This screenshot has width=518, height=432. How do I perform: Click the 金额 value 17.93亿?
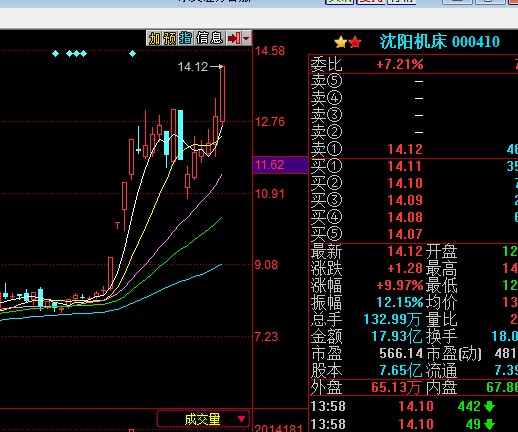[397, 336]
